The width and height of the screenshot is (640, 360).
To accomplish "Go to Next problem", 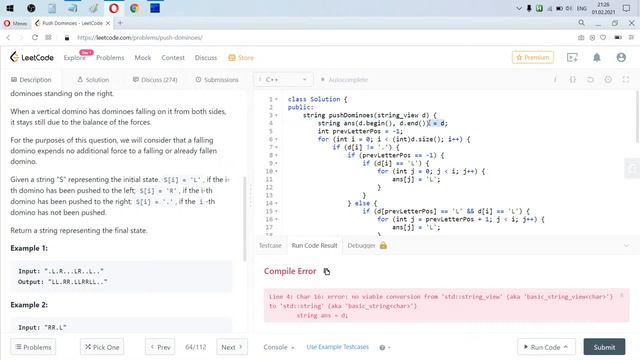I will (x=232, y=347).
